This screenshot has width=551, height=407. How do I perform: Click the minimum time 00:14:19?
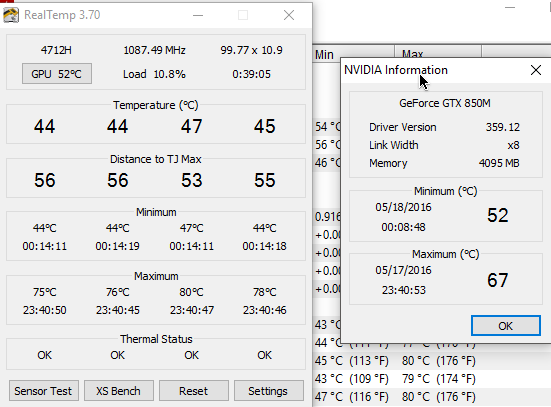point(117,246)
